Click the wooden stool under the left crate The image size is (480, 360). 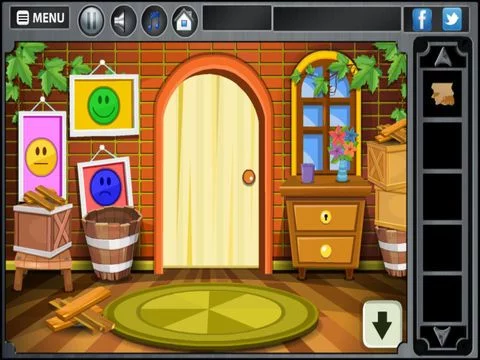(x=43, y=271)
